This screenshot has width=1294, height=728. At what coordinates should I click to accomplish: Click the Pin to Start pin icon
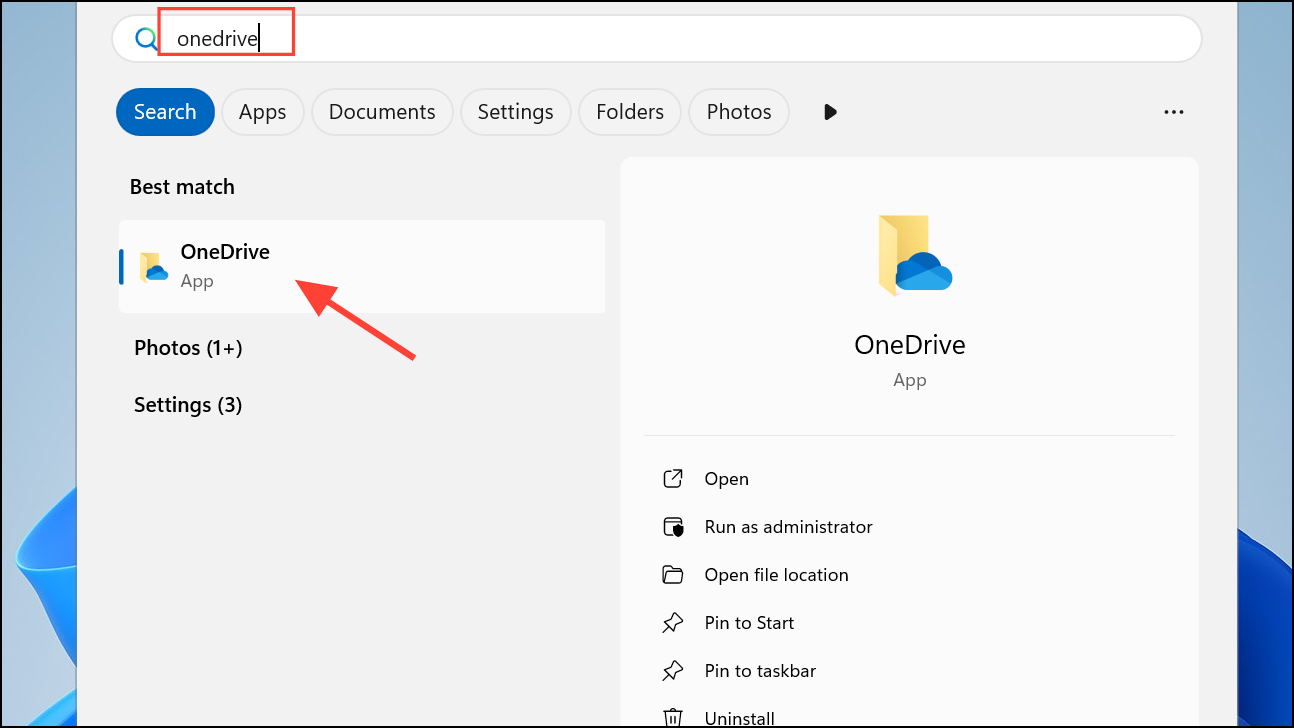tap(673, 623)
